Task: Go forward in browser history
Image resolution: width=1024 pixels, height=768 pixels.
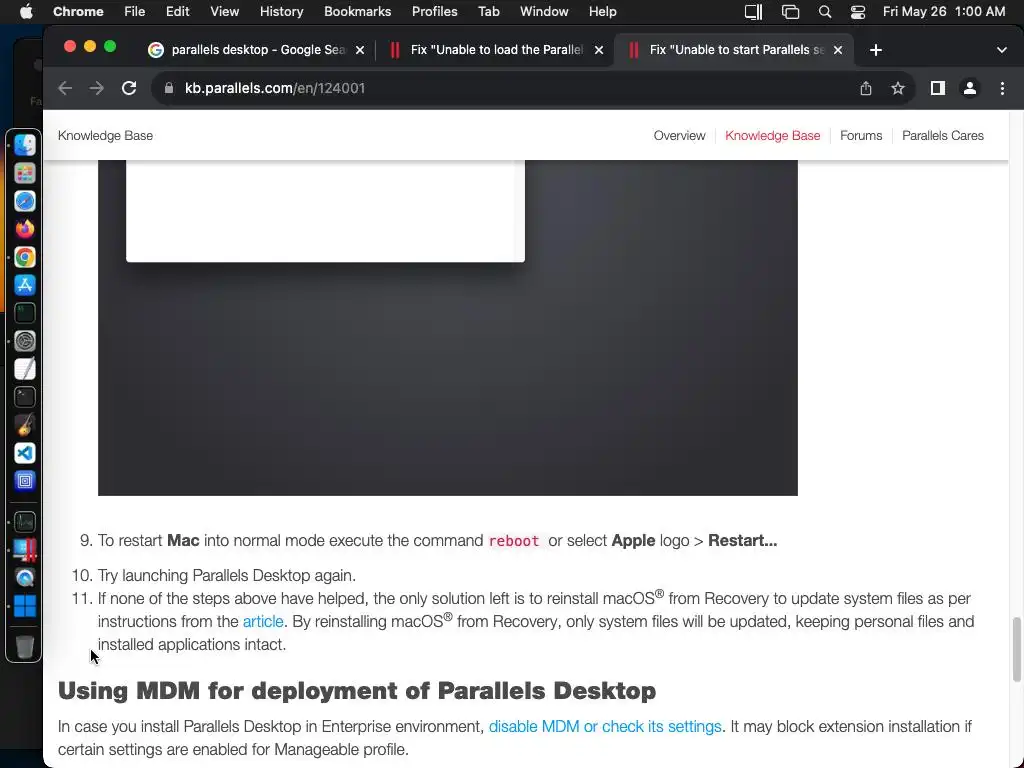Action: (x=97, y=88)
